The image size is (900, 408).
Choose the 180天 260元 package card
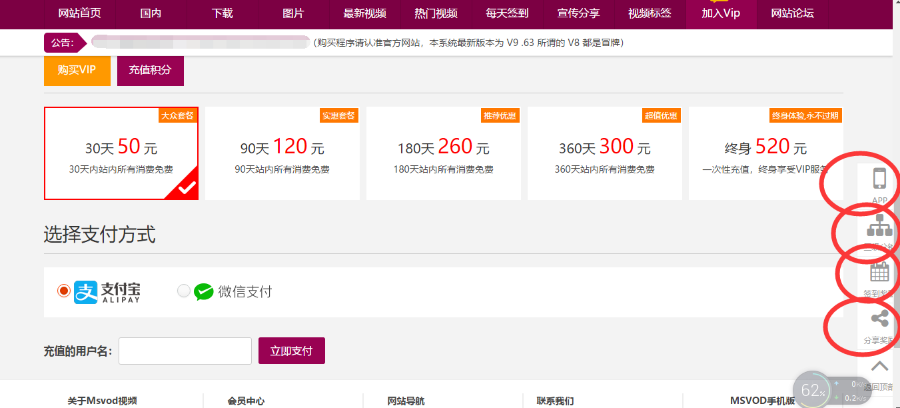(x=444, y=153)
